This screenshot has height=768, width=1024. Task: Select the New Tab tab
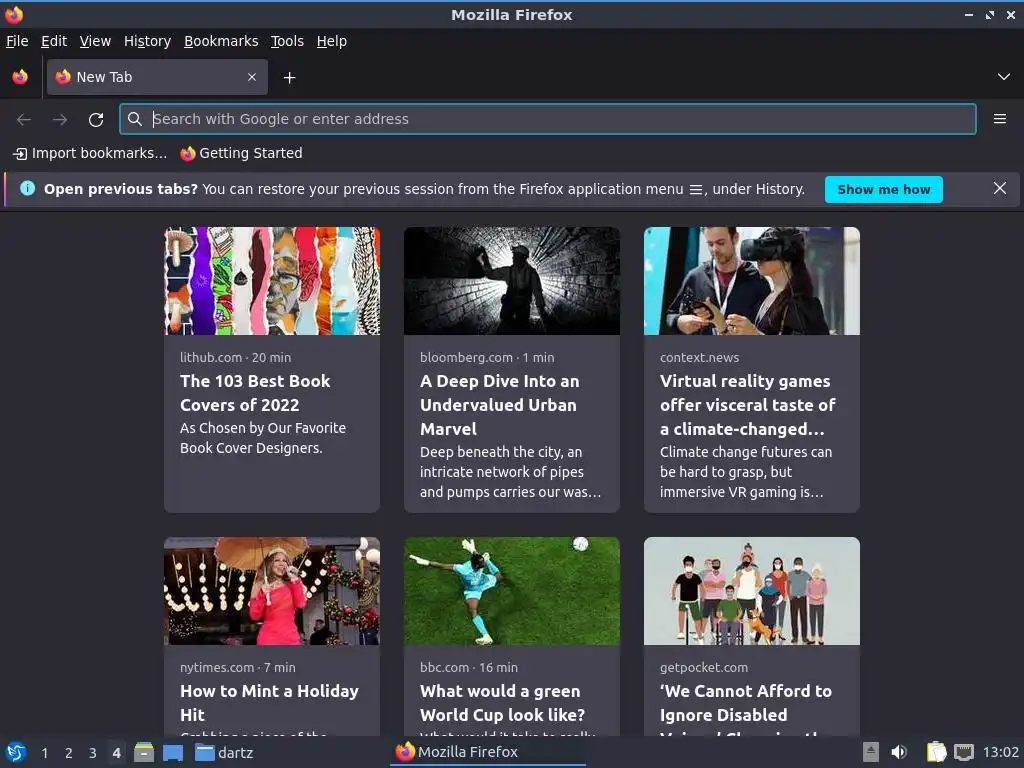coord(157,77)
